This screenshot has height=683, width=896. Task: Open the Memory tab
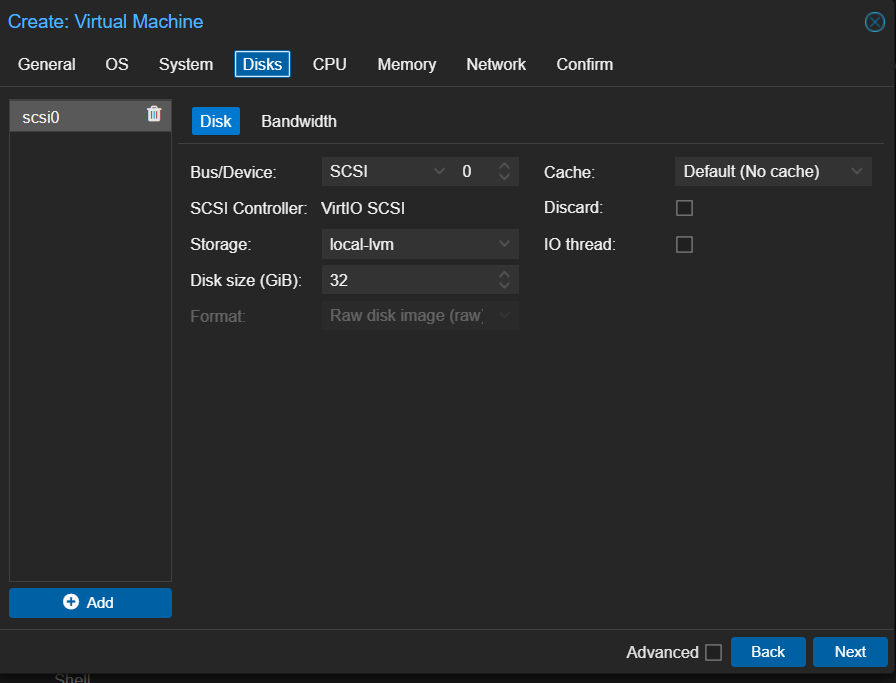[406, 64]
